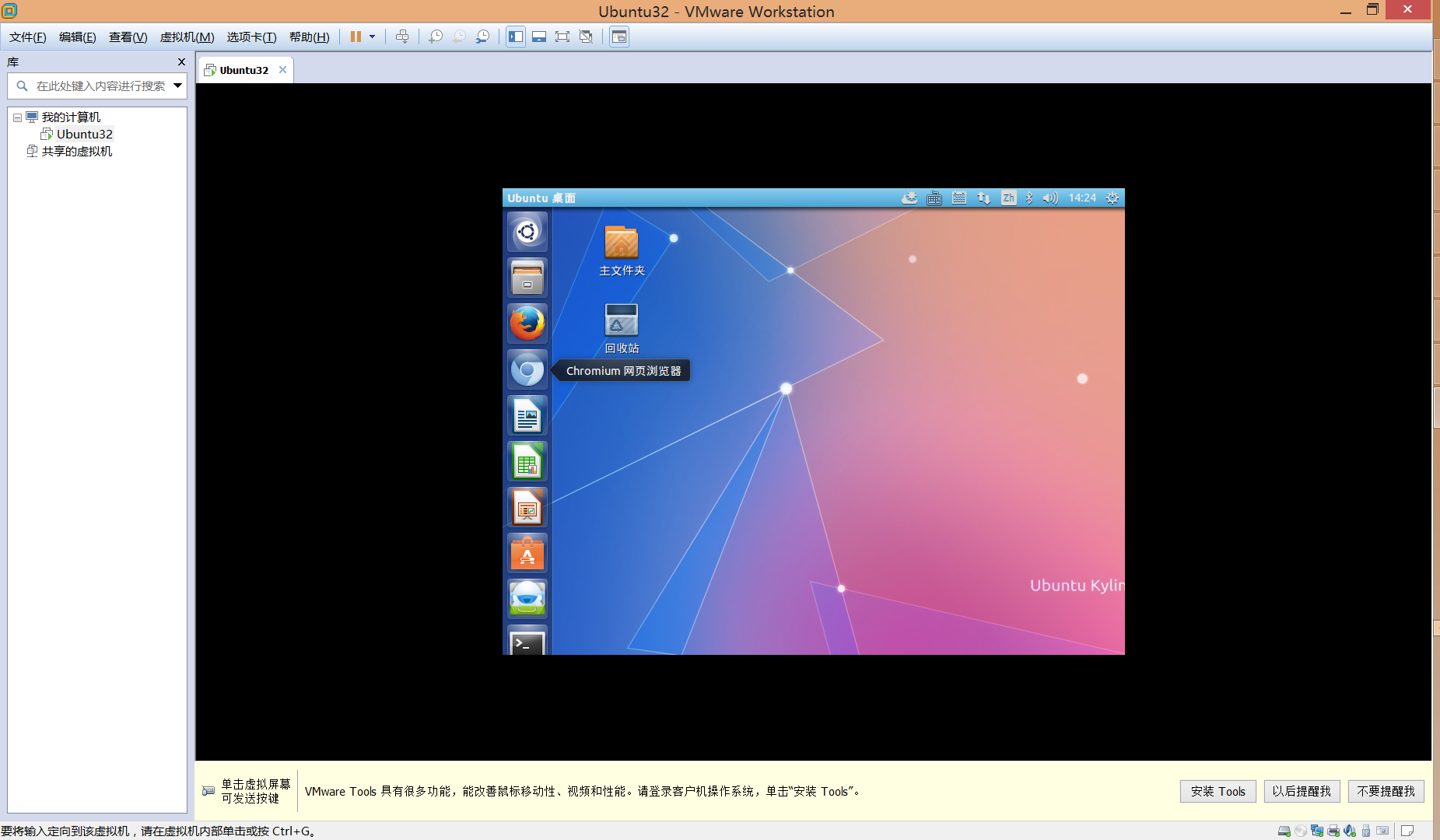Click the download tray indicator in Ubuntu panel
Image resolution: width=1440 pixels, height=840 pixels.
pos(909,198)
